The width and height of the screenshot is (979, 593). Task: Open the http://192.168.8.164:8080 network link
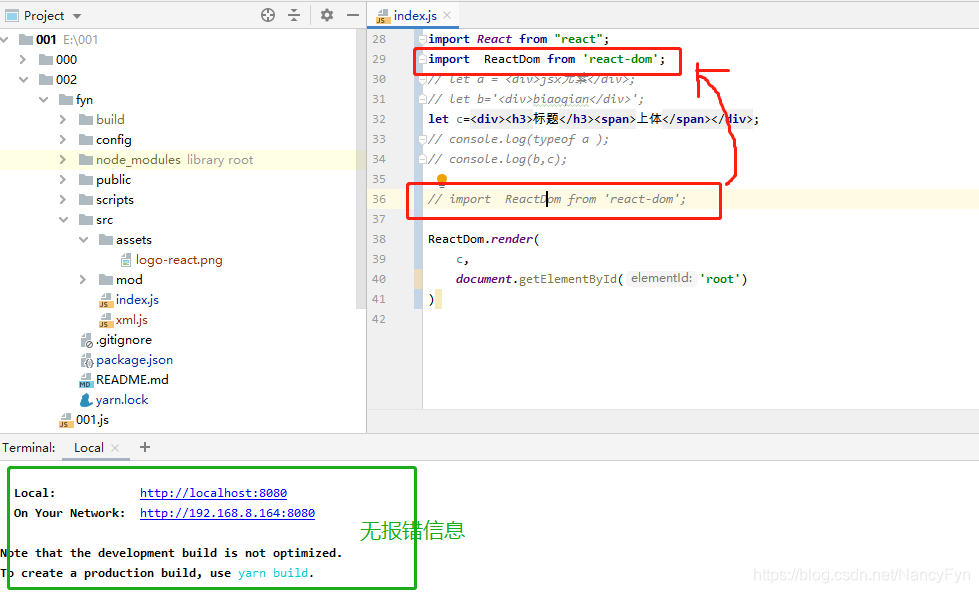(227, 513)
